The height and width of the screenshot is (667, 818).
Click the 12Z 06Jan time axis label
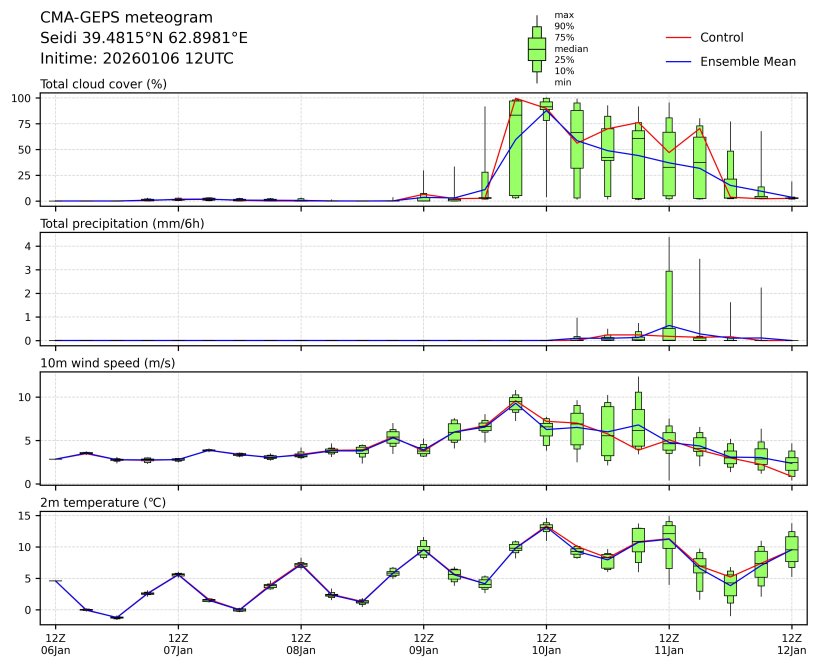tap(55, 643)
